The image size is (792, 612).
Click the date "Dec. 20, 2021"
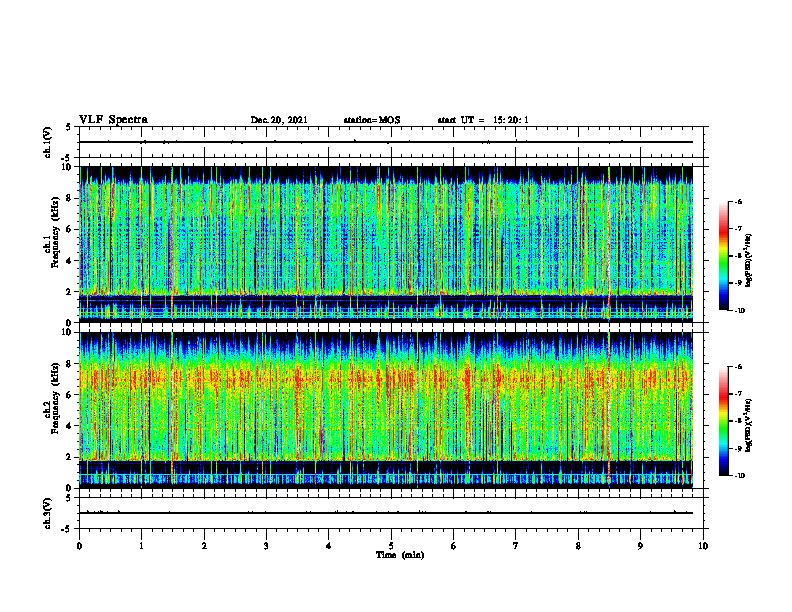[x=279, y=120]
